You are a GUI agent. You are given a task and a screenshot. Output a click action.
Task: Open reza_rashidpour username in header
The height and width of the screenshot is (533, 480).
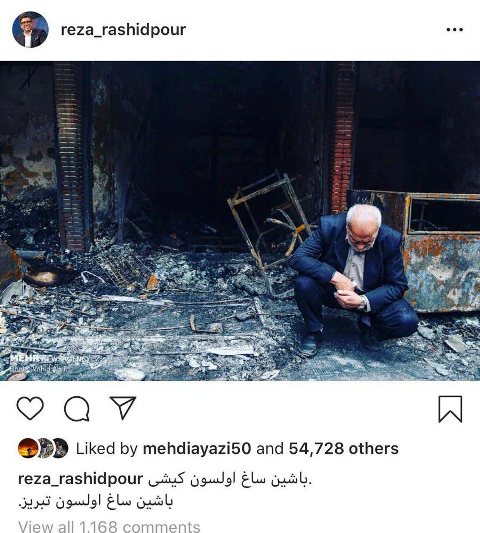point(123,30)
